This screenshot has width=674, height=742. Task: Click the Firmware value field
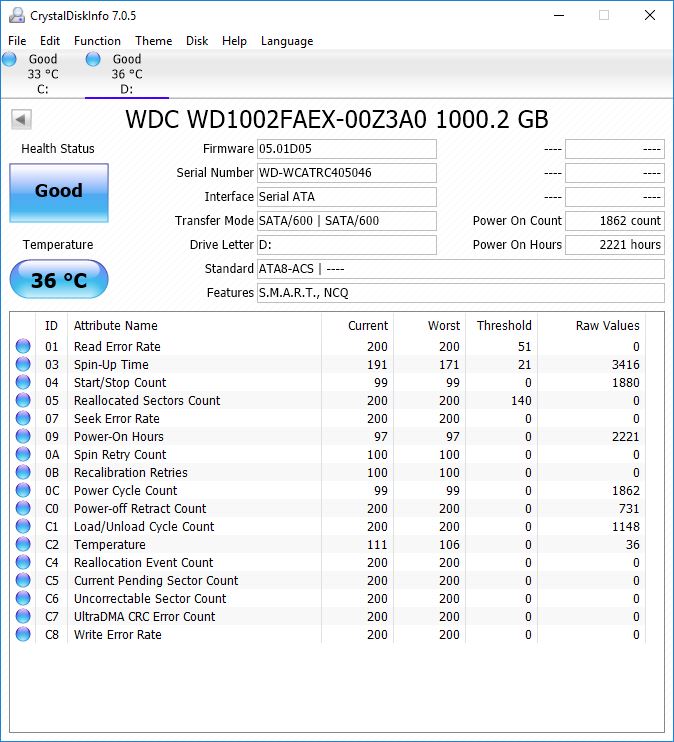346,149
